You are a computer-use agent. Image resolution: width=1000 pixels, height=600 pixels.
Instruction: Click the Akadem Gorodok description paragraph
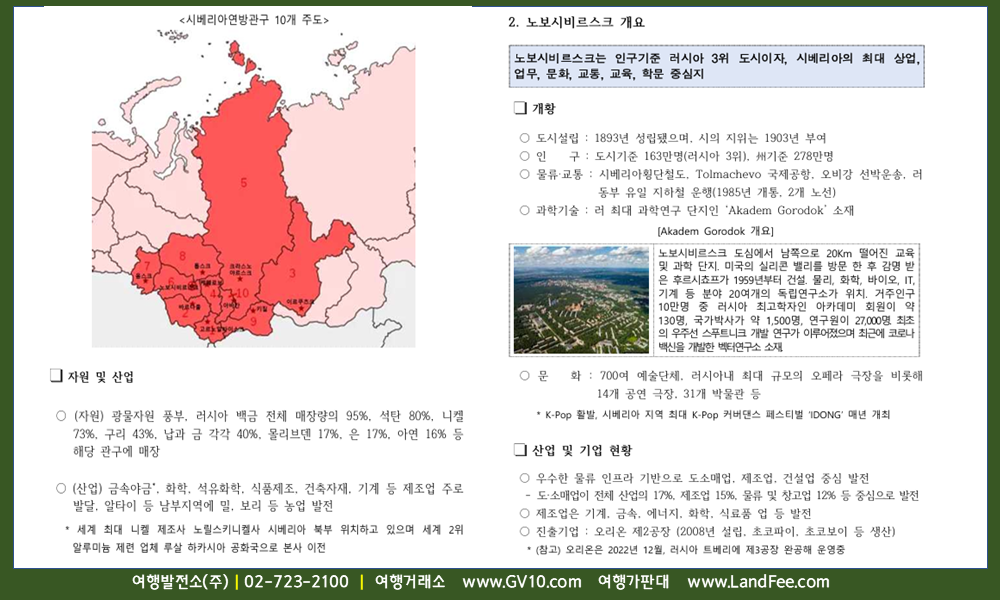[786, 300]
